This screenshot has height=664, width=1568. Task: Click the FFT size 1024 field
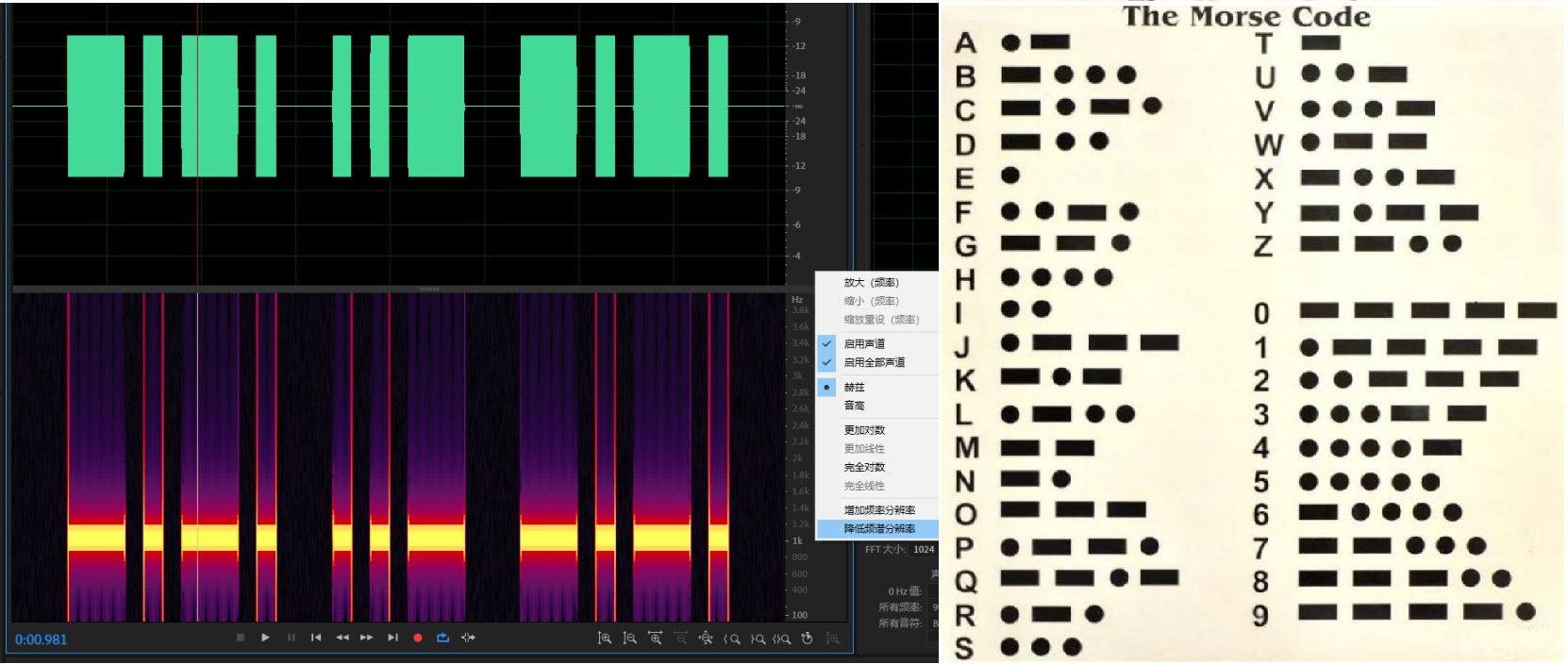(924, 549)
